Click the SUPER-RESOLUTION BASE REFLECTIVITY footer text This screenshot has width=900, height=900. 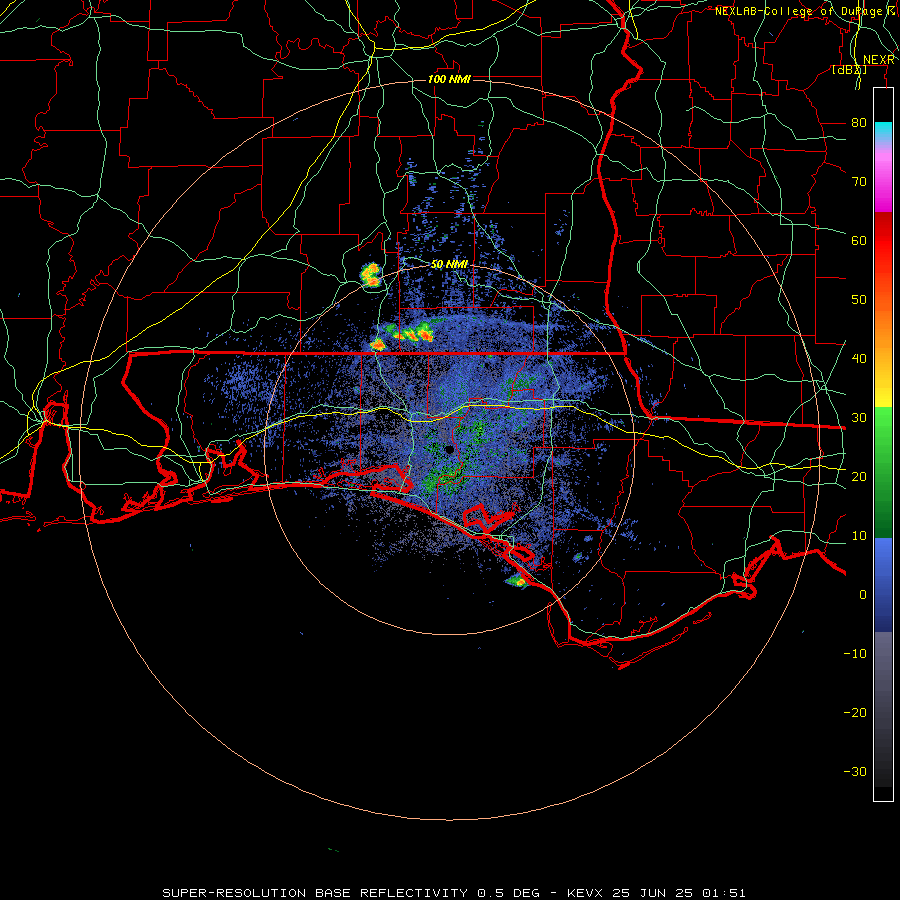315,893
